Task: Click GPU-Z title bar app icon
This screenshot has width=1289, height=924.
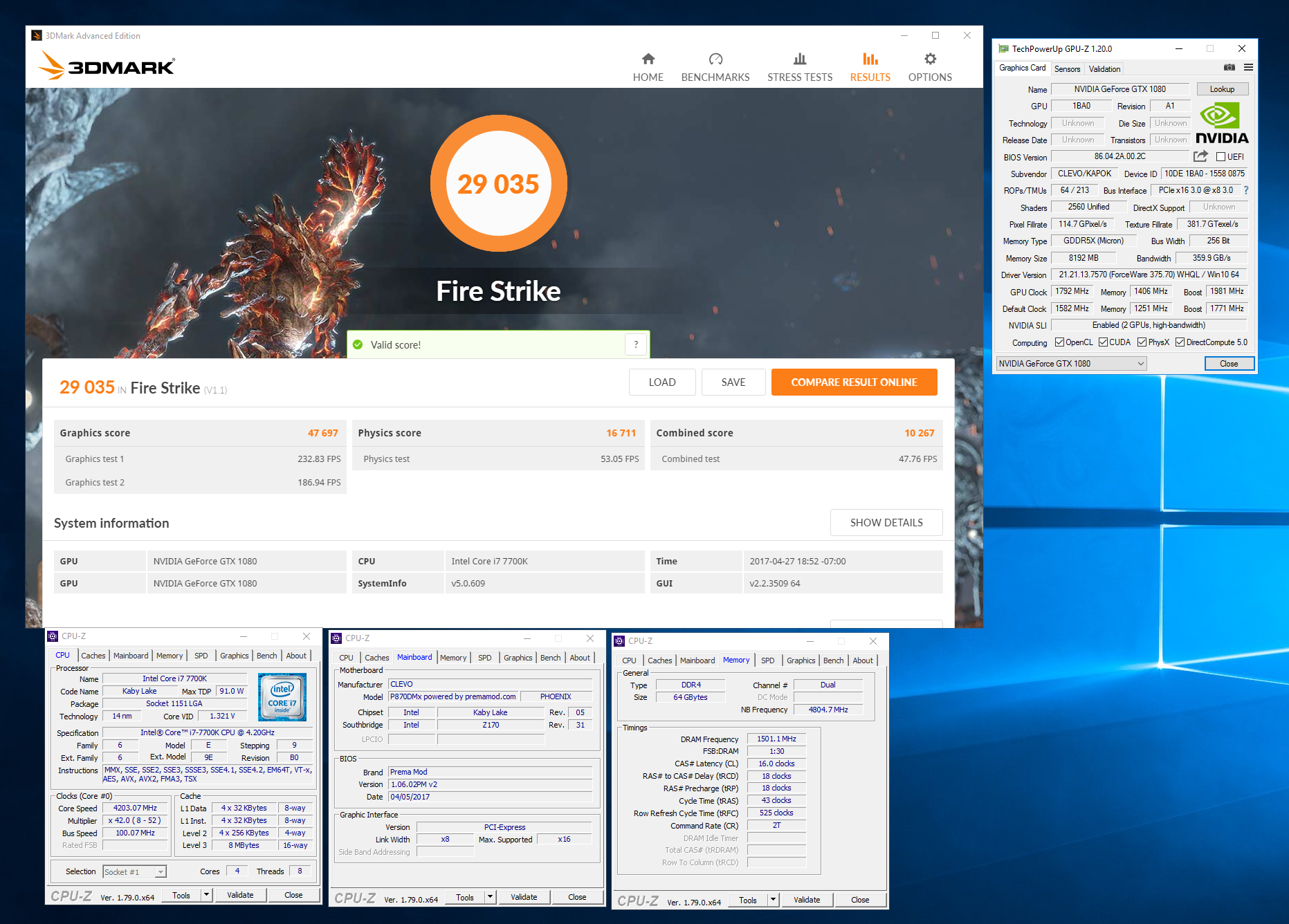Action: (1003, 48)
